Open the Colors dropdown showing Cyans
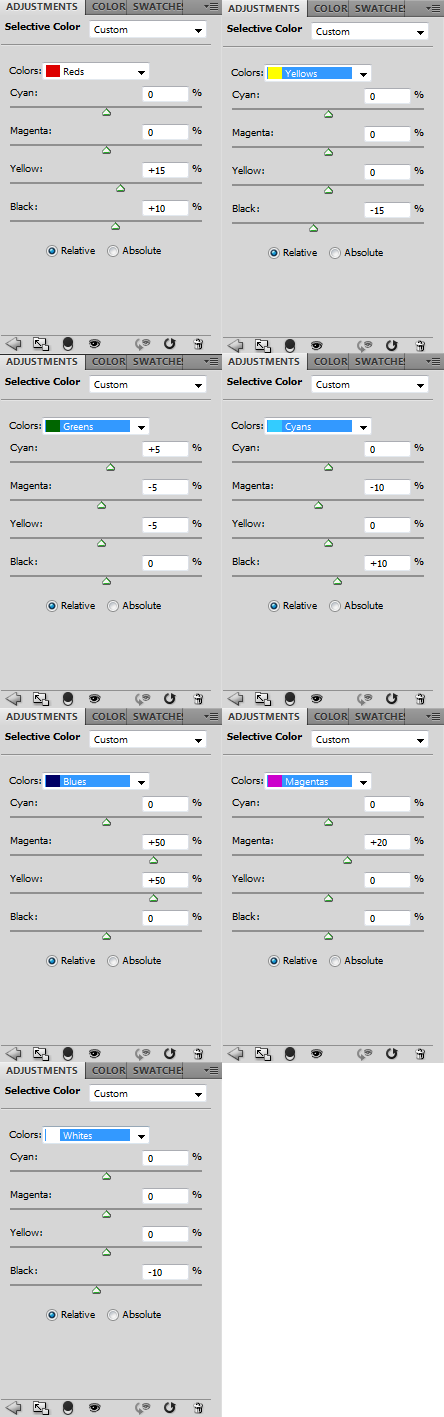The height and width of the screenshot is (1417, 444). point(319,426)
